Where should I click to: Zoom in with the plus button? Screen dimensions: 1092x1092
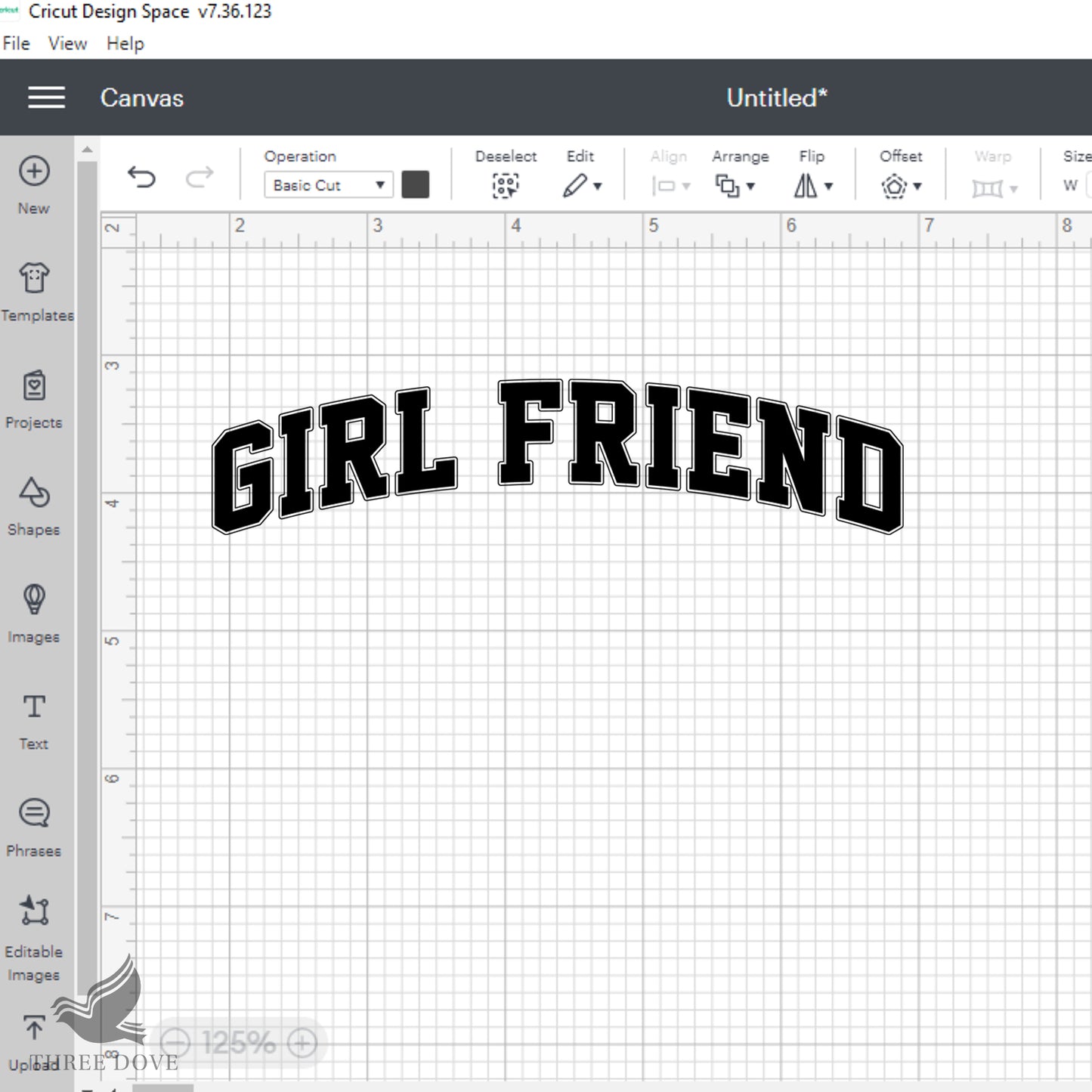[x=302, y=1044]
